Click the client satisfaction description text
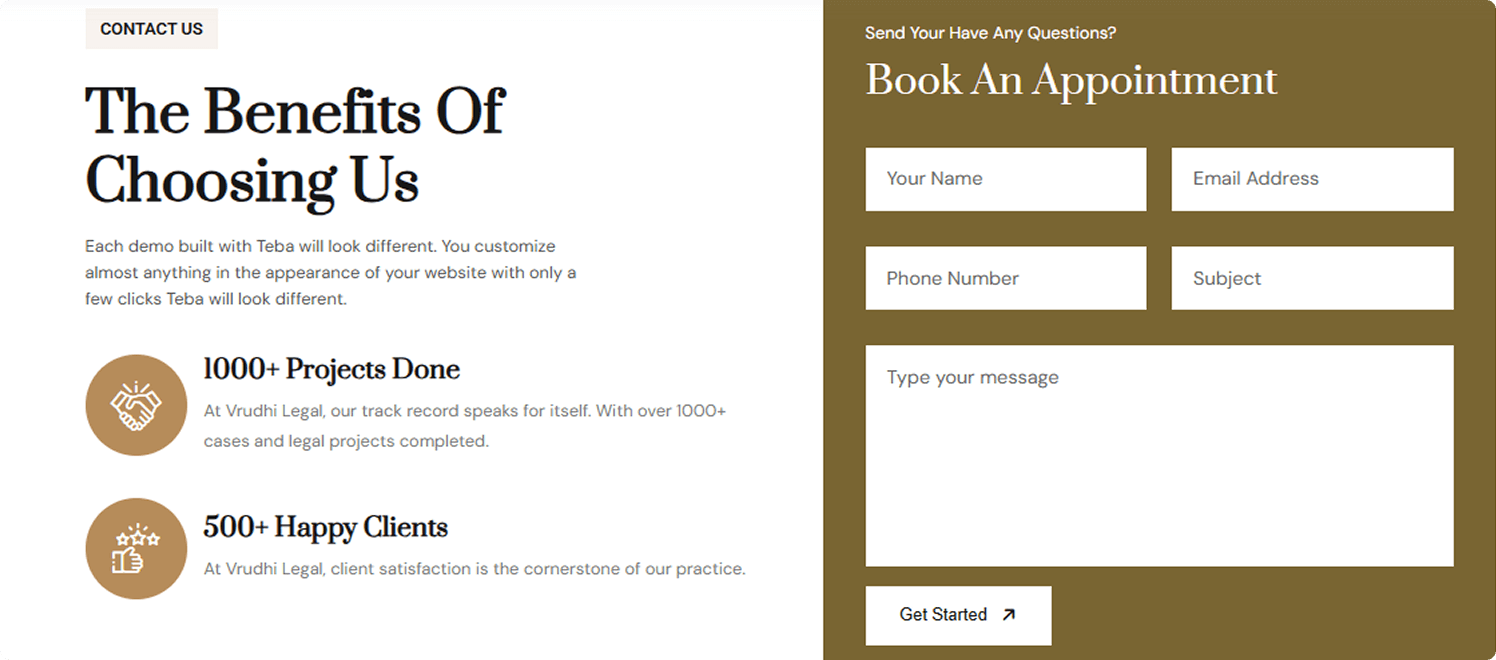 [x=475, y=569]
